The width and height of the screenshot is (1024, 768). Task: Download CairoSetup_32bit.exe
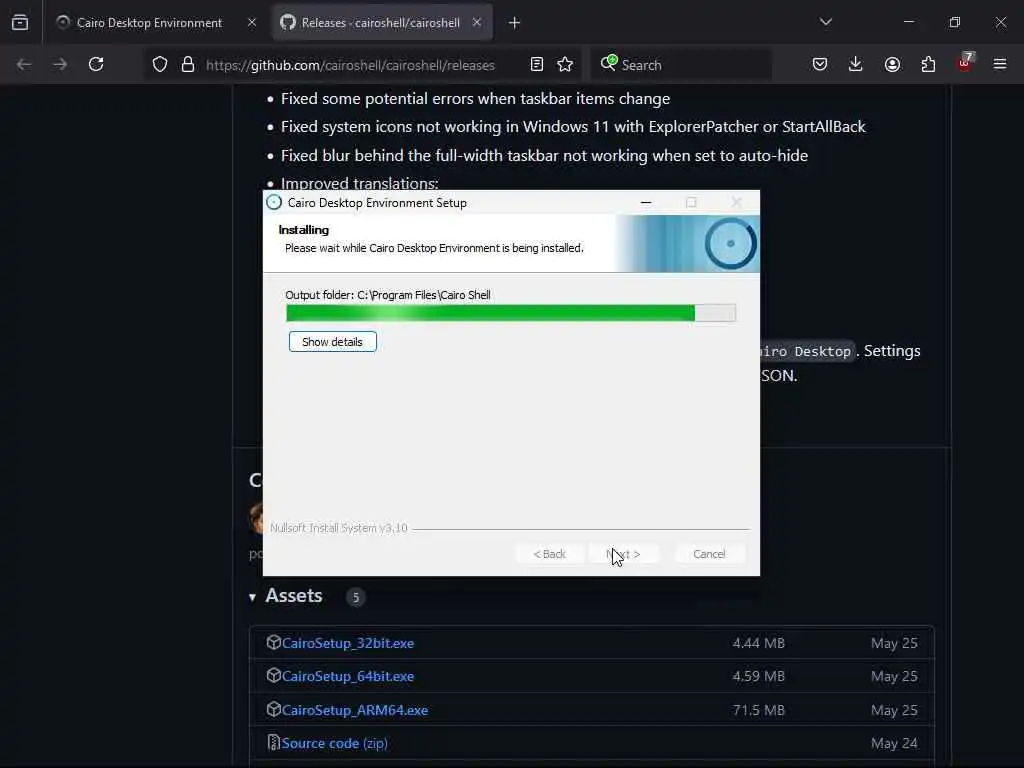(x=348, y=643)
